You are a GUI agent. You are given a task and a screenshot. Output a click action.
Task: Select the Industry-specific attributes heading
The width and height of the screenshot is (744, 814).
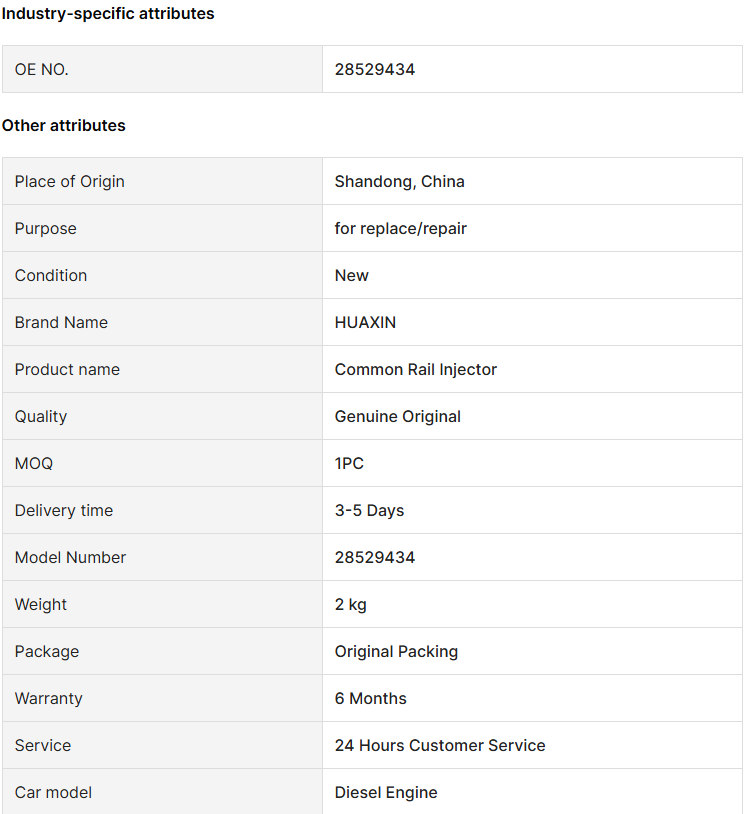click(108, 13)
